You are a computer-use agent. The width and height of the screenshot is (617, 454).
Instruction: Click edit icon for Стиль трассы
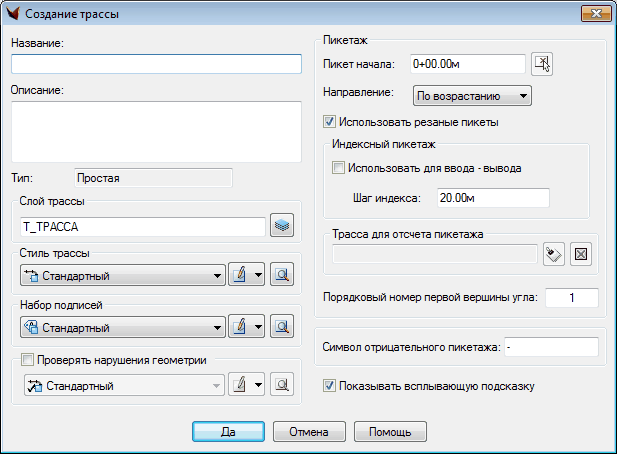(x=241, y=276)
